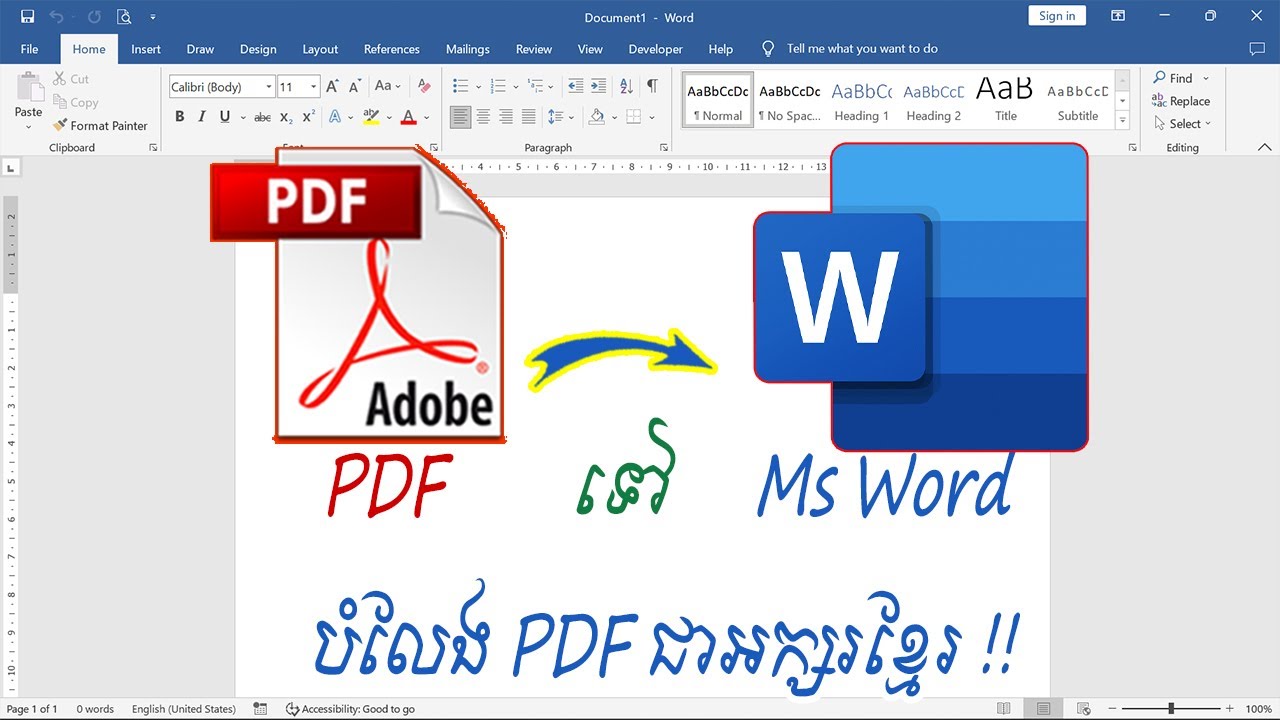Image resolution: width=1280 pixels, height=720 pixels.
Task: Switch to Web Layout view icon
Action: click(x=1083, y=709)
